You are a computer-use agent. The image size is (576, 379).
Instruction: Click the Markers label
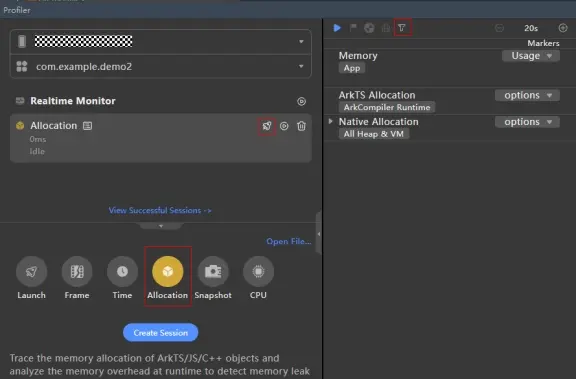pos(543,43)
